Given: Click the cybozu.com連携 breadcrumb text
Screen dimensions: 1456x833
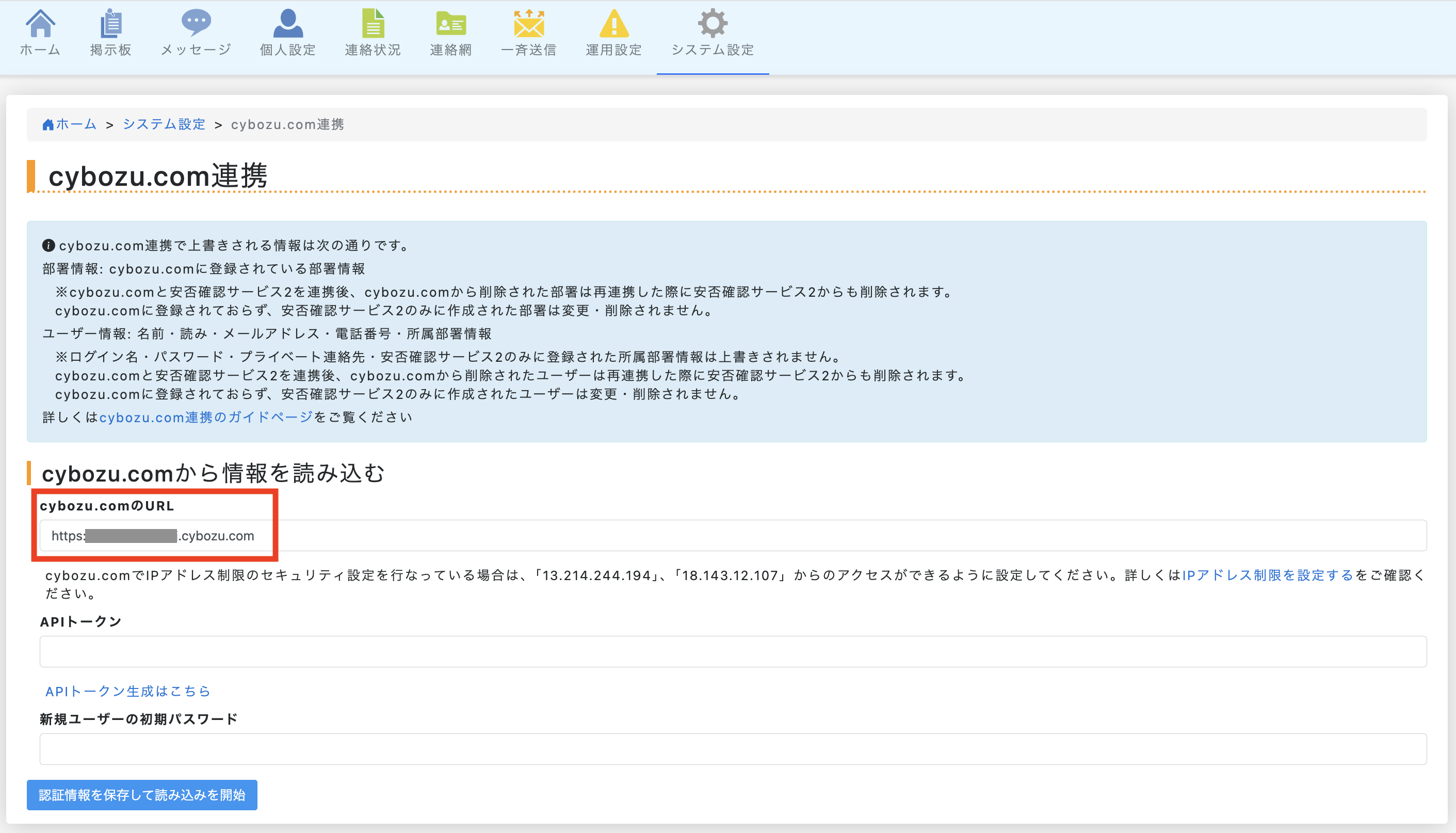Looking at the screenshot, I should (288, 124).
